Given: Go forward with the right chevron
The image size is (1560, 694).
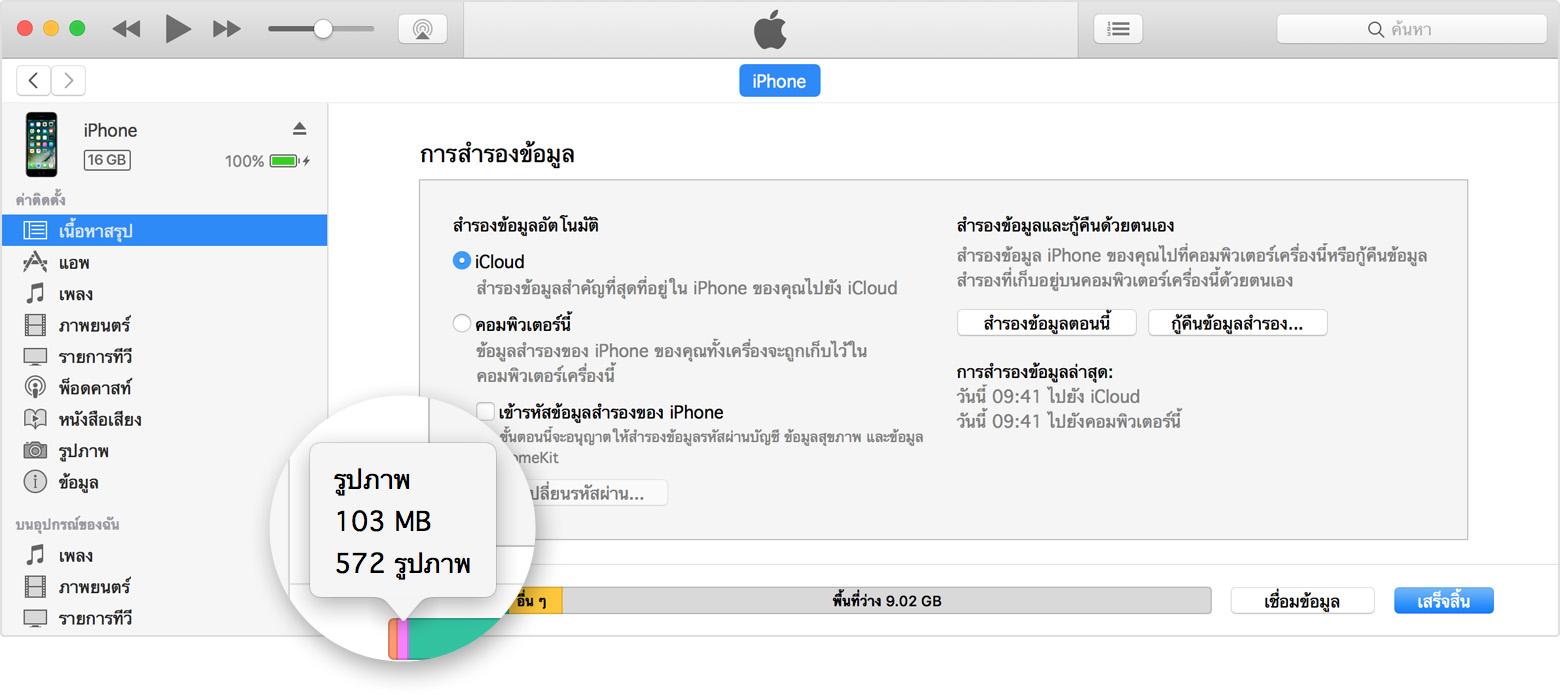Looking at the screenshot, I should [x=68, y=81].
